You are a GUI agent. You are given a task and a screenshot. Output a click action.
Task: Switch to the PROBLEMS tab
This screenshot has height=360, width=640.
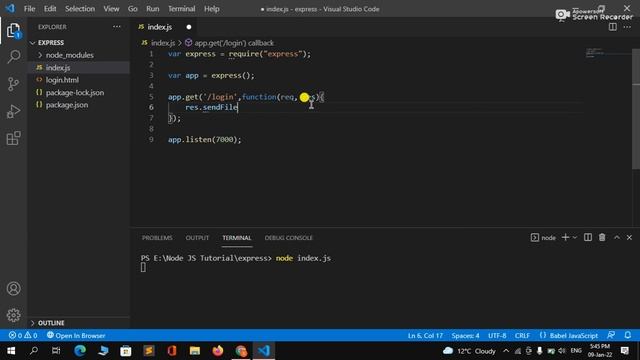157,238
